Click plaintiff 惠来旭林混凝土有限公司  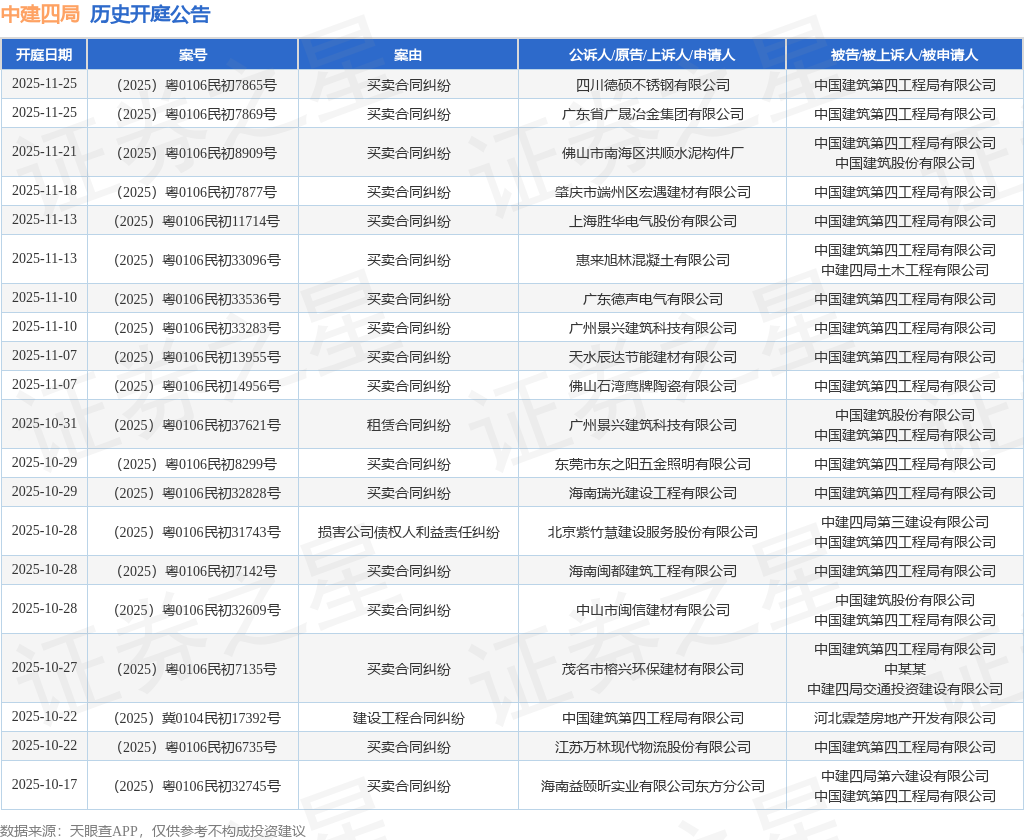652,260
